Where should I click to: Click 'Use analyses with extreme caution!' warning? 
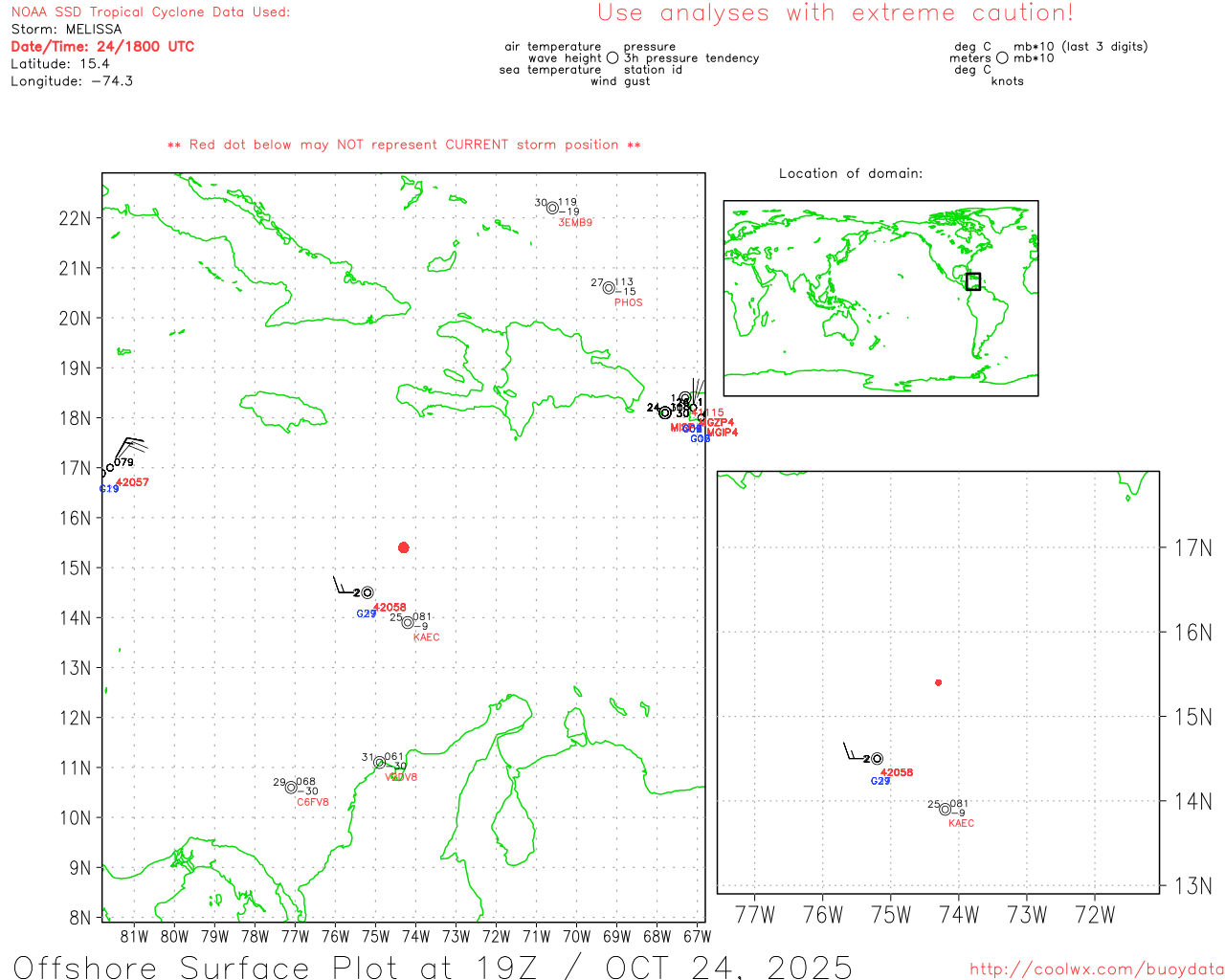coord(835,13)
